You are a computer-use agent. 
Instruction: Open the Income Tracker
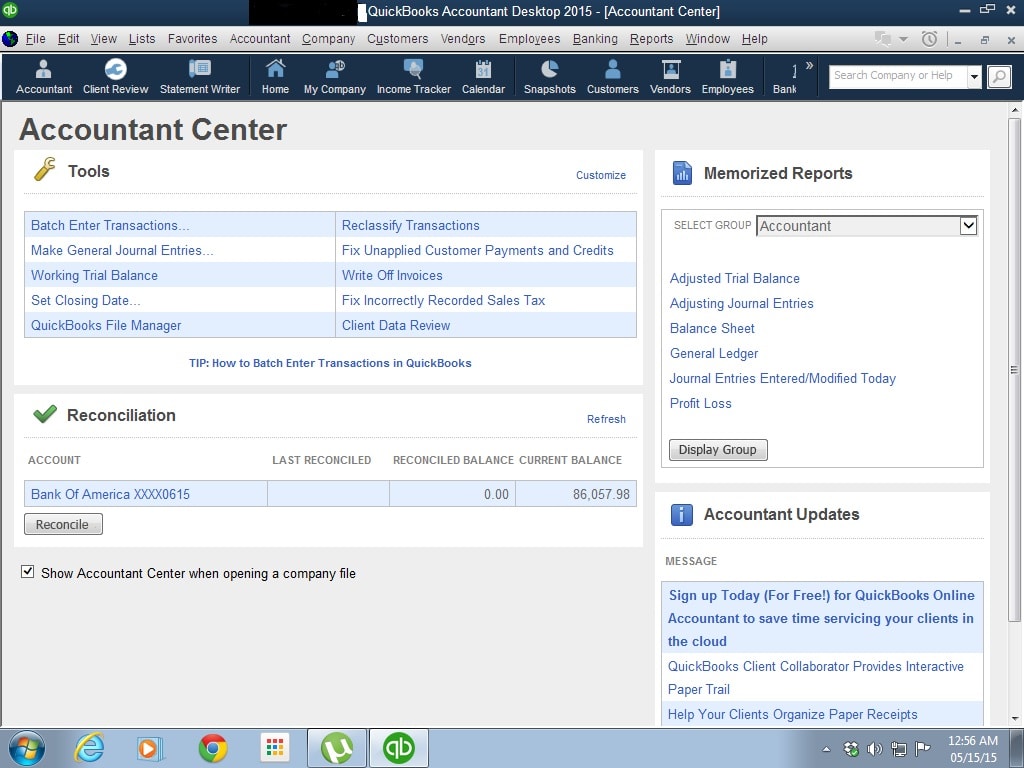coord(413,76)
